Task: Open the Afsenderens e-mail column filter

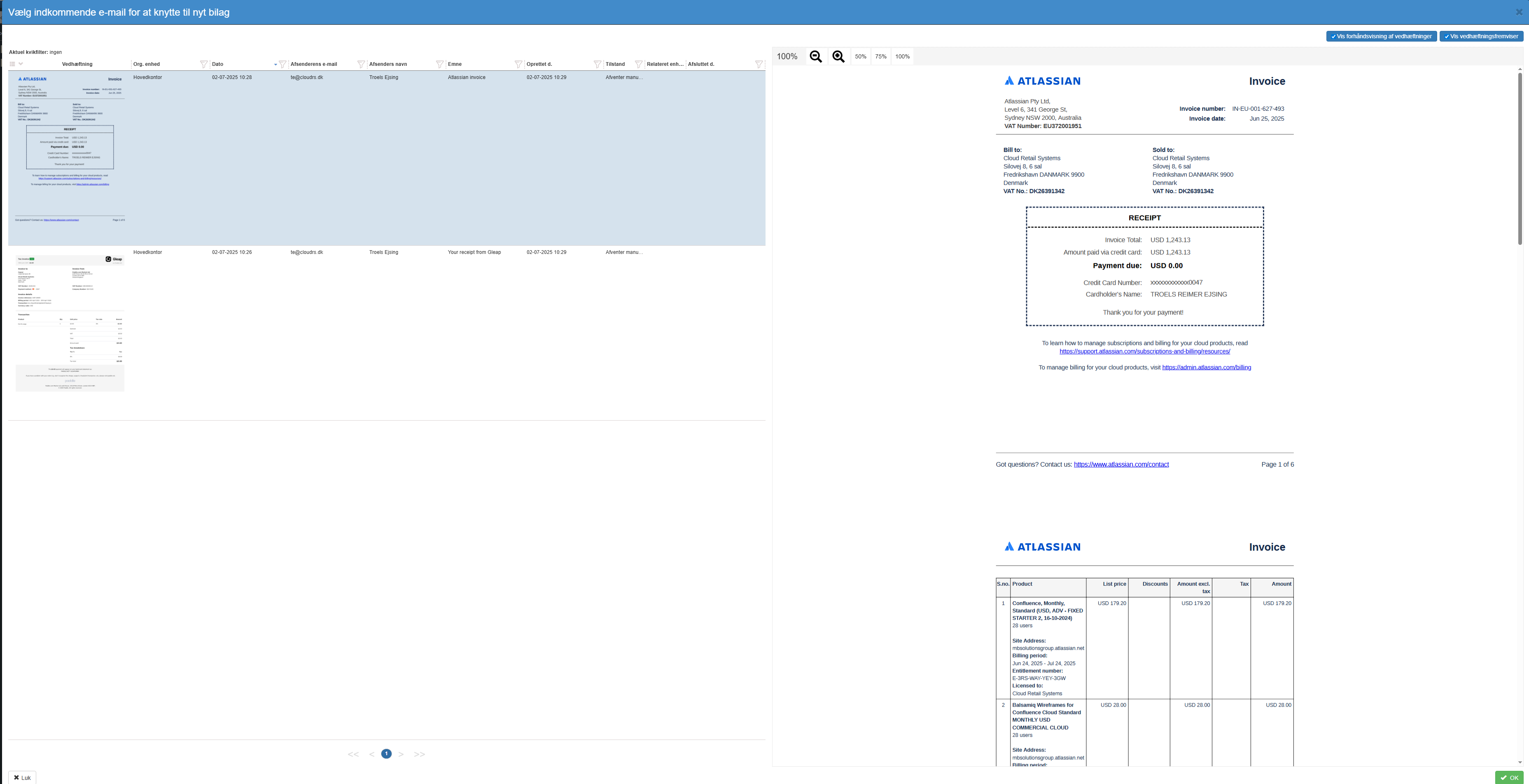Action: point(361,64)
